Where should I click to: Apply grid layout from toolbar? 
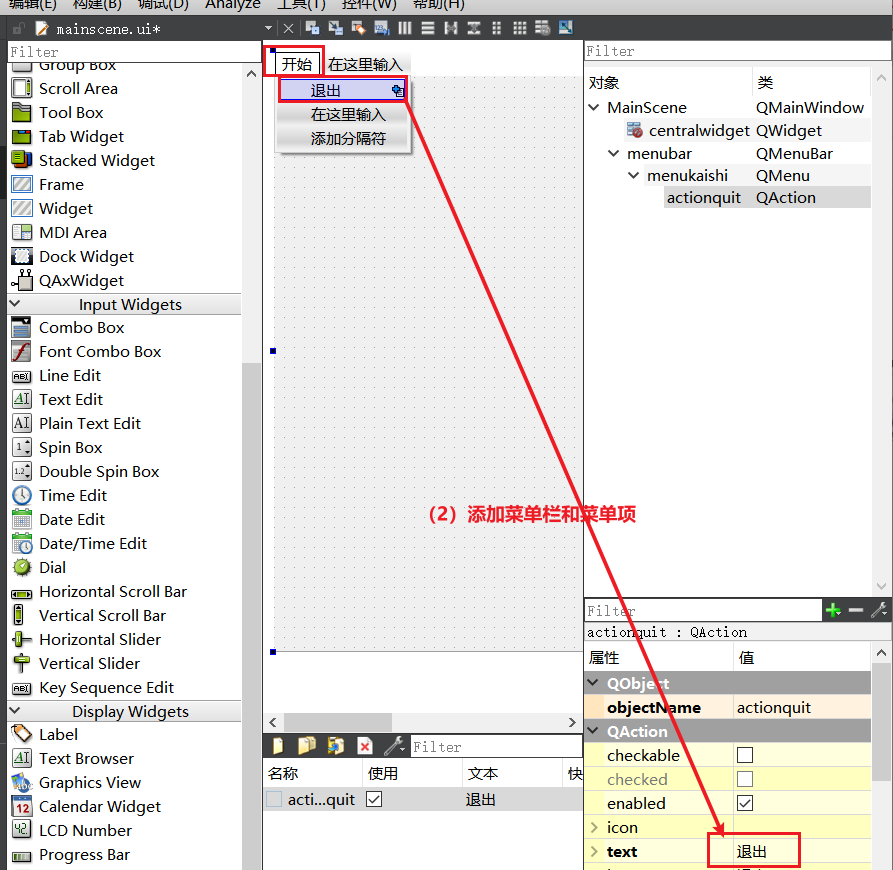tap(519, 27)
